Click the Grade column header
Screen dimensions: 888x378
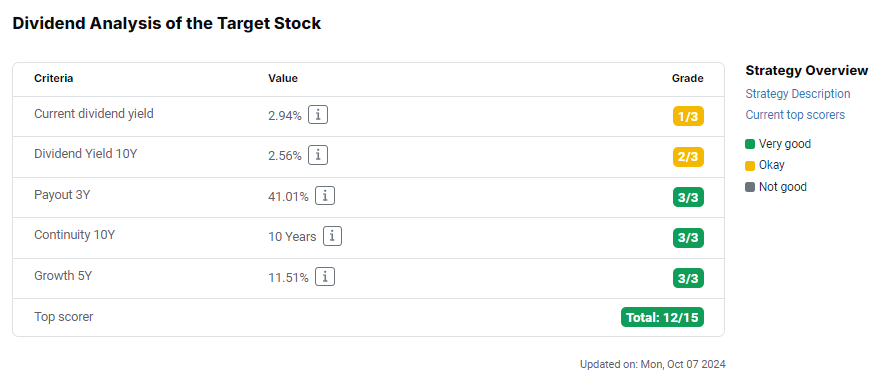tap(688, 78)
